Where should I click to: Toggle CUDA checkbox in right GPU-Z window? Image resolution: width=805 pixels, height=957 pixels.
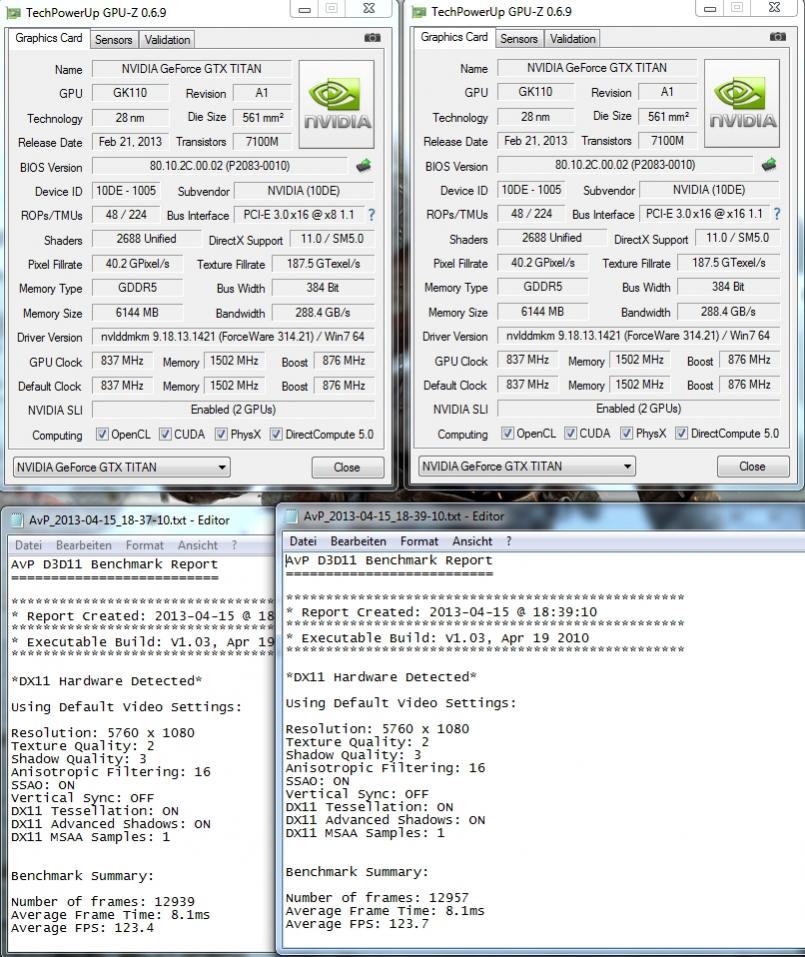click(571, 433)
